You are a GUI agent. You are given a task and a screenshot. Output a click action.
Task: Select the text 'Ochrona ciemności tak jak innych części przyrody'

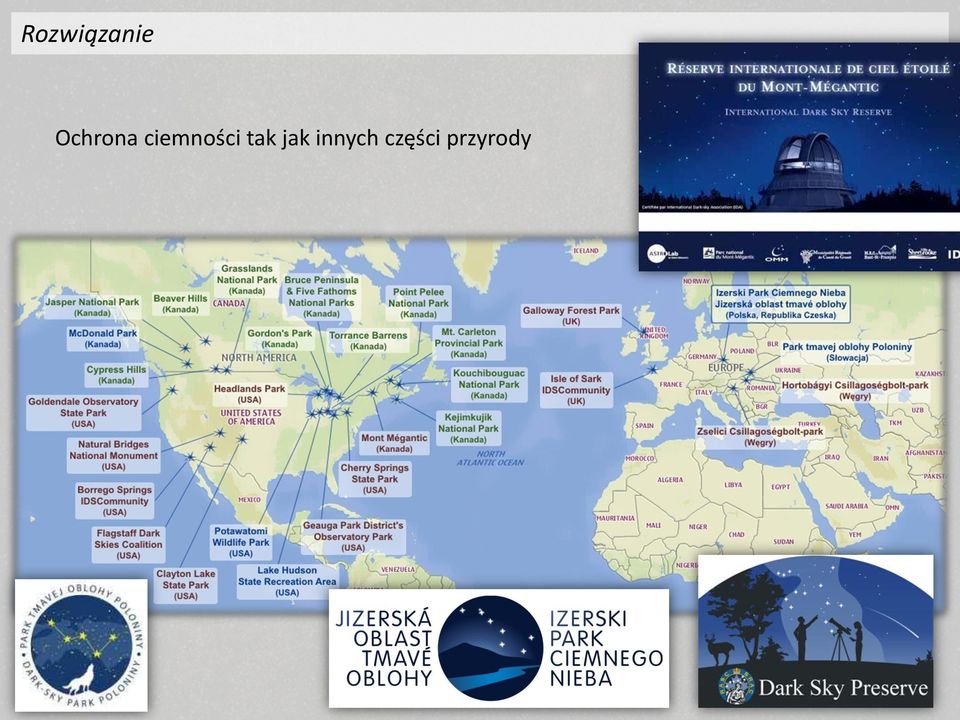point(293,138)
